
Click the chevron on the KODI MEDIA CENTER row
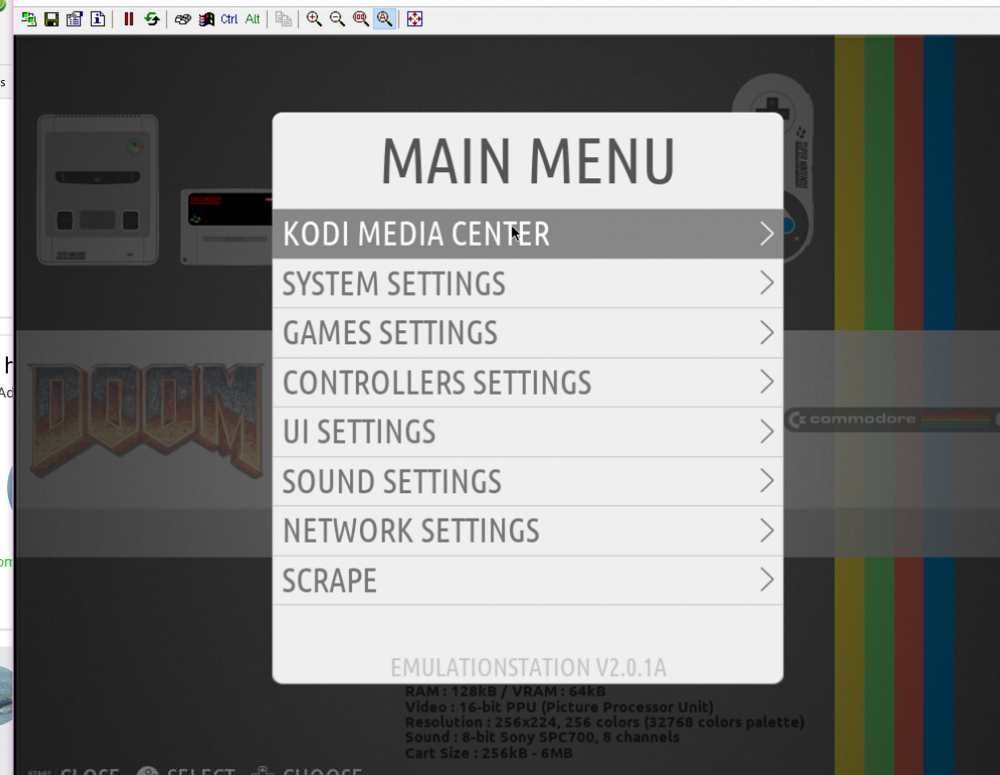coord(767,233)
